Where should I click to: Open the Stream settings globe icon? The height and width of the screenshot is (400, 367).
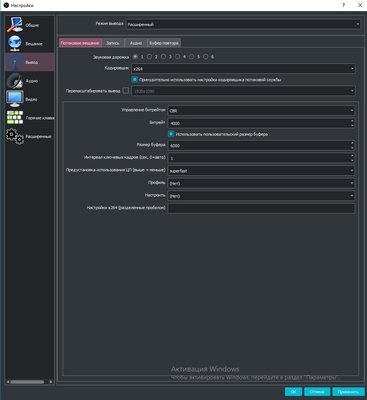tap(15, 43)
